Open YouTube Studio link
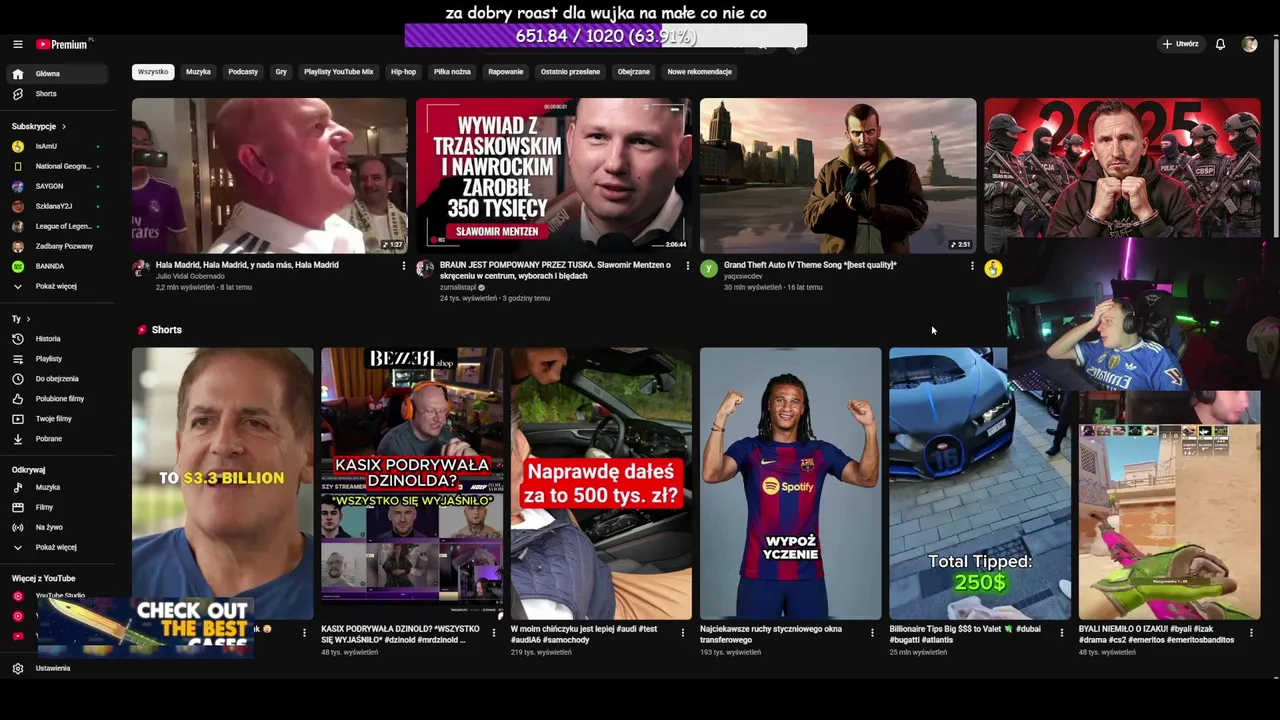The width and height of the screenshot is (1280, 720). pyautogui.click(x=59, y=596)
